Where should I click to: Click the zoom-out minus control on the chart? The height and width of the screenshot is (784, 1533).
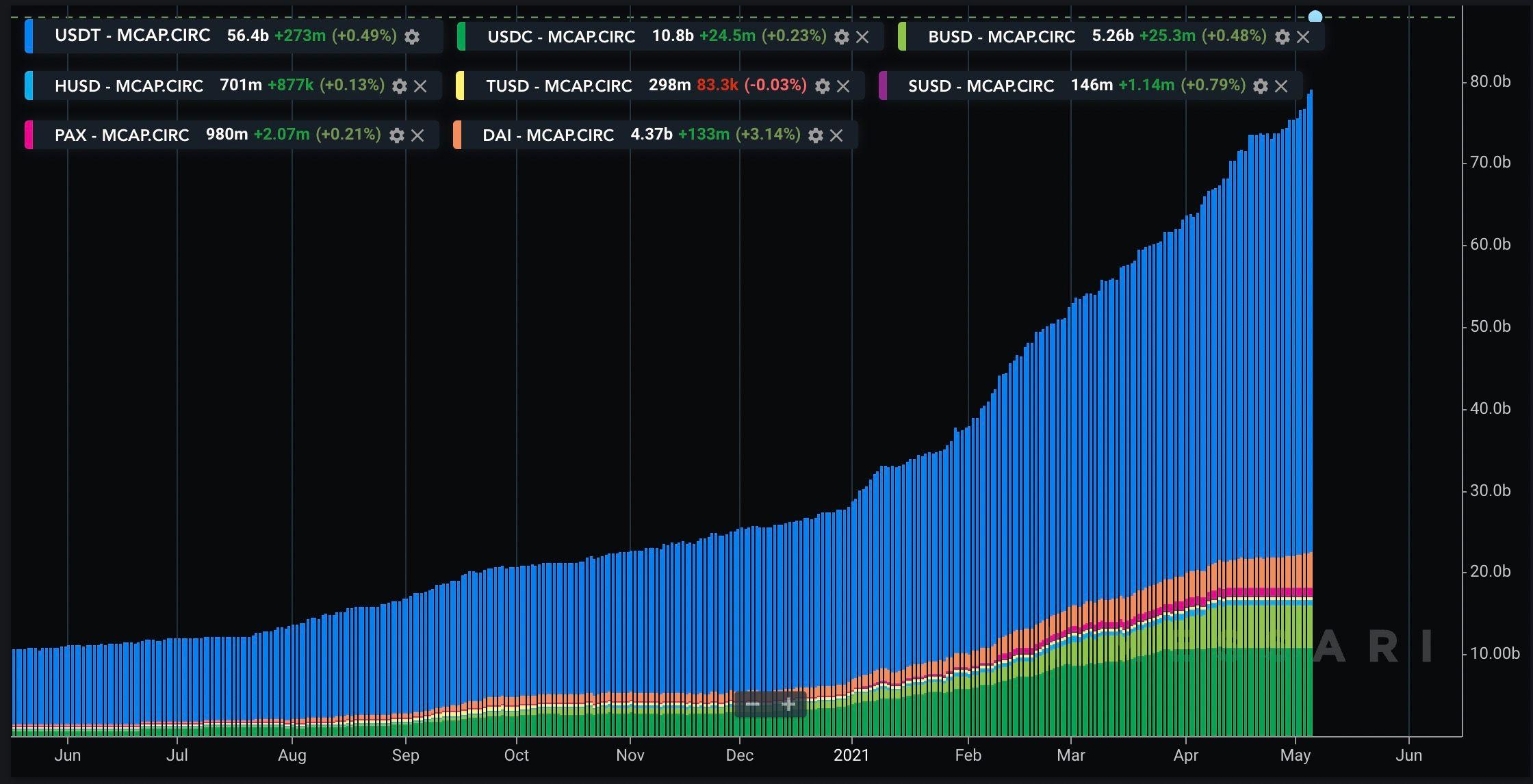(754, 703)
